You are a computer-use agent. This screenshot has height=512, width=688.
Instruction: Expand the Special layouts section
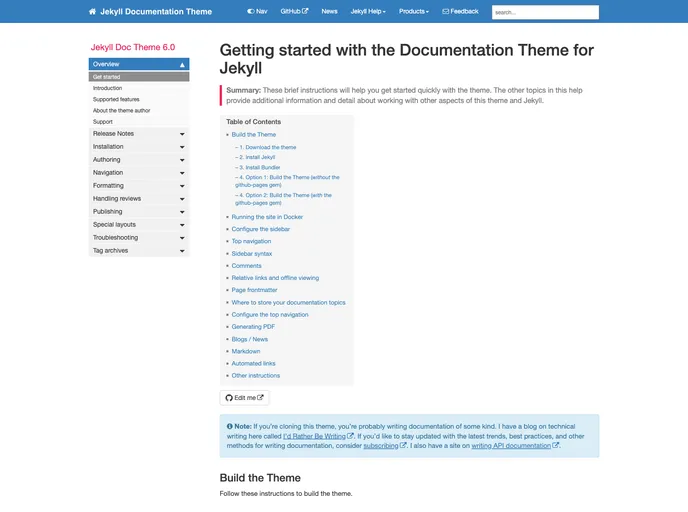(x=139, y=225)
